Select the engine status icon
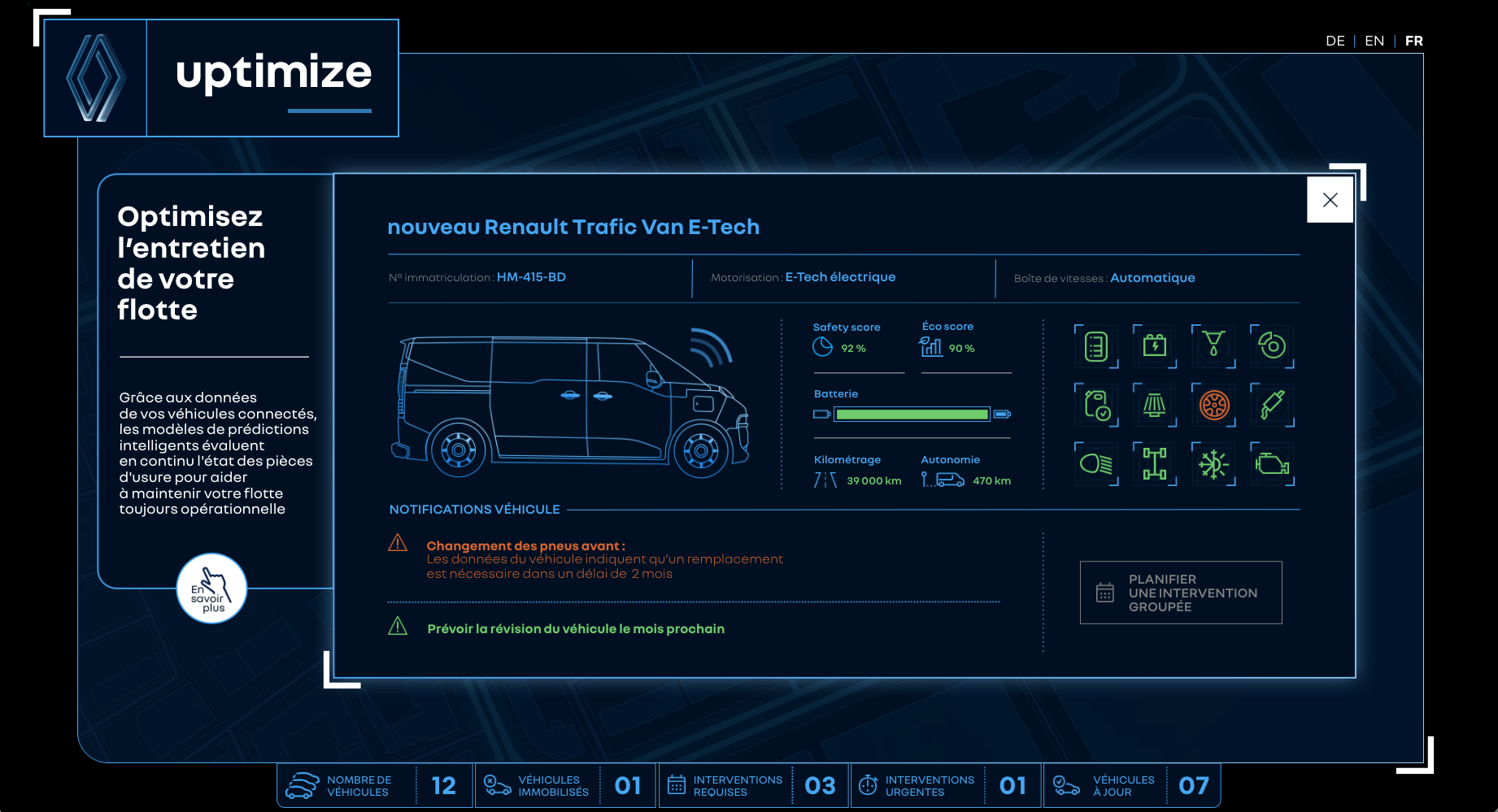The image size is (1498, 812). (x=1272, y=464)
